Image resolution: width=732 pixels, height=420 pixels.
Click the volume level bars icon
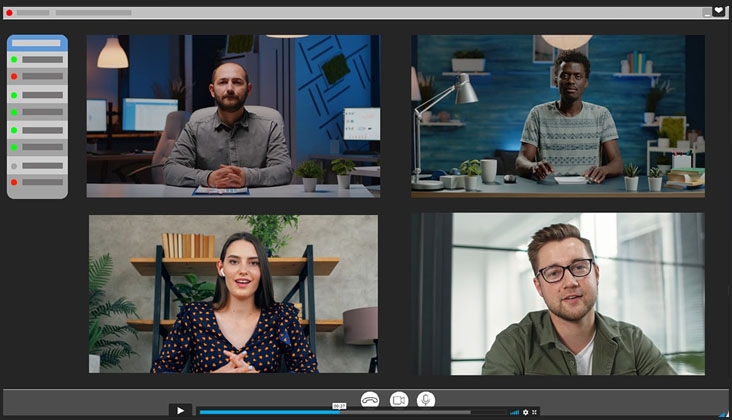[x=515, y=412]
